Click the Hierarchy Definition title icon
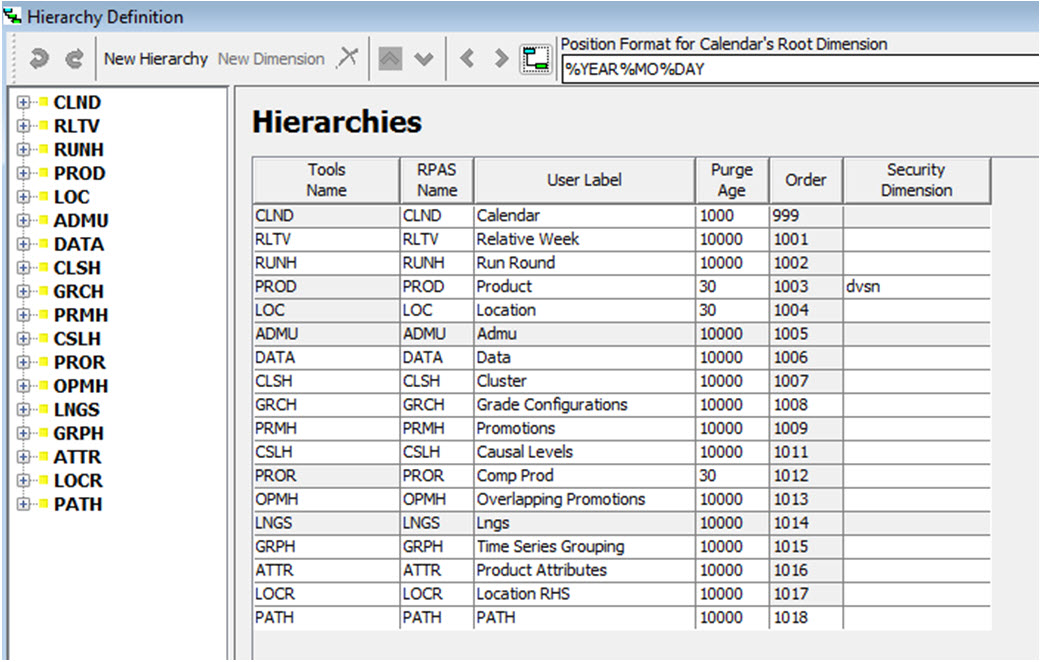This screenshot has width=1041, height=662. [x=13, y=15]
